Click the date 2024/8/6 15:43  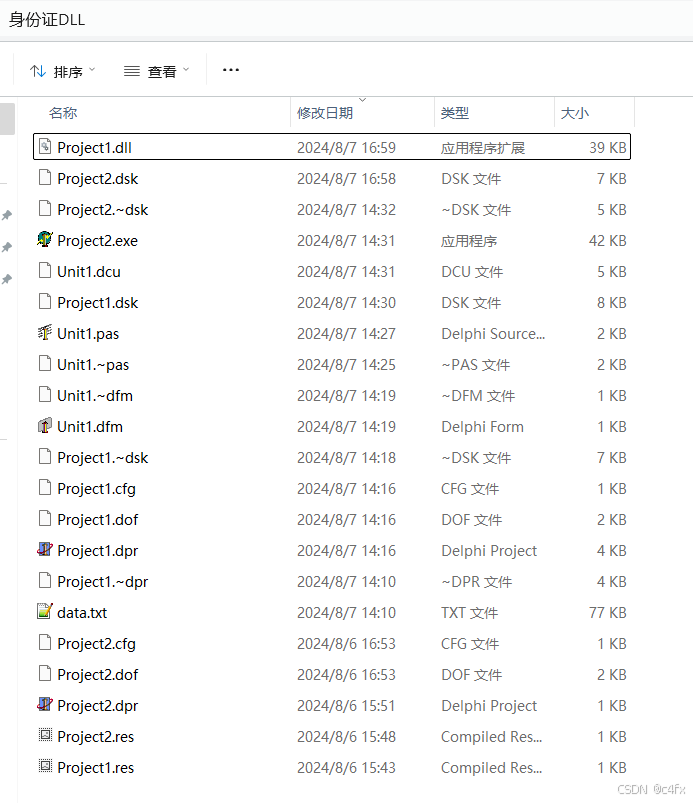[346, 767]
